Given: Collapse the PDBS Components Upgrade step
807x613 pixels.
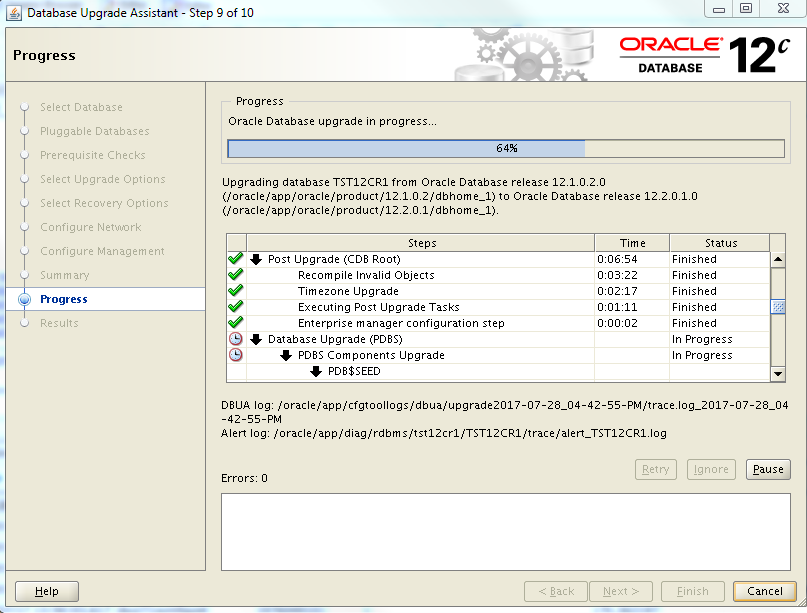Looking at the screenshot, I should pyautogui.click(x=286, y=356).
